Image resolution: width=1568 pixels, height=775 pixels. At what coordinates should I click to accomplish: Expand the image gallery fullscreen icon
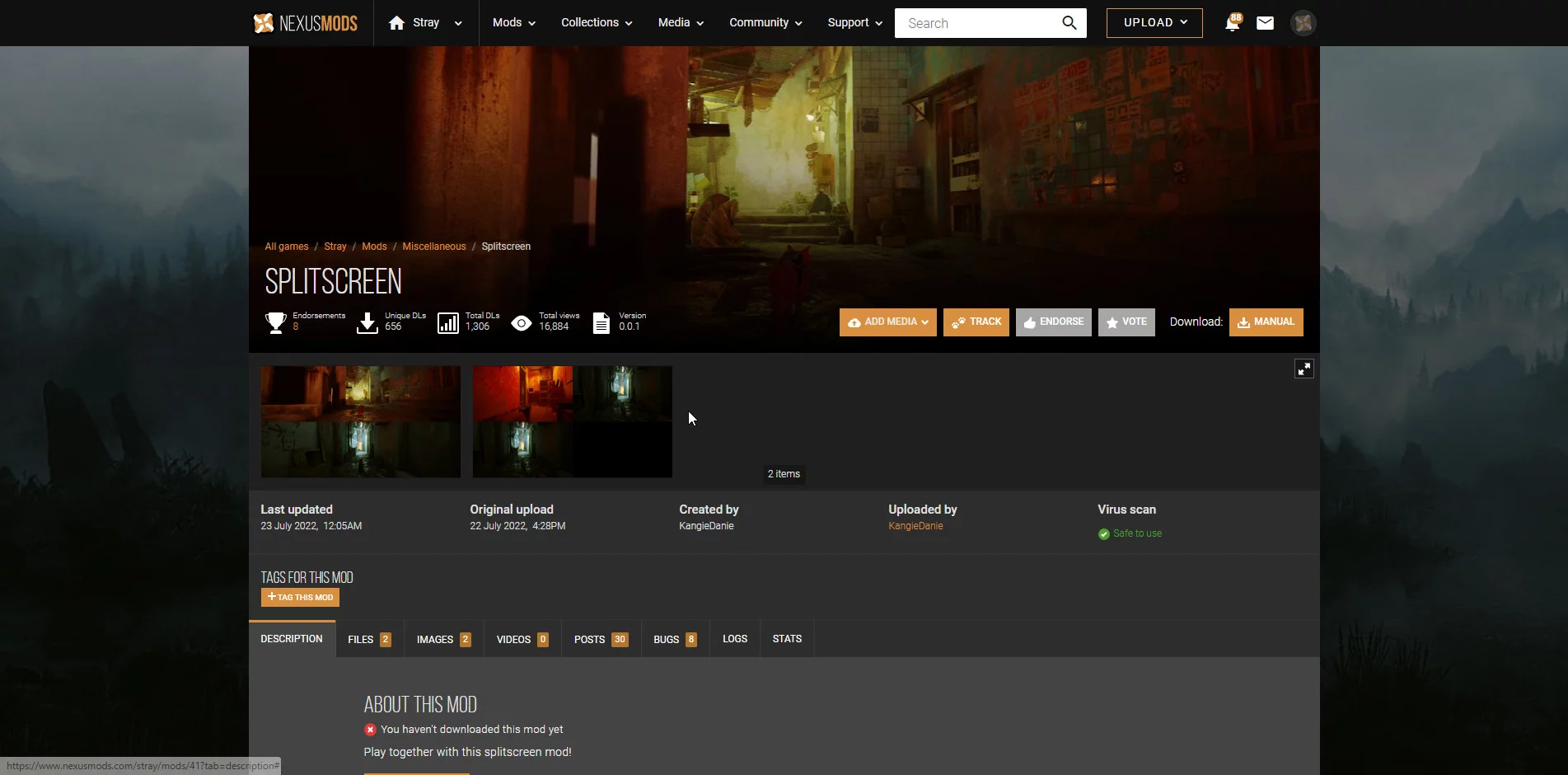(x=1304, y=369)
